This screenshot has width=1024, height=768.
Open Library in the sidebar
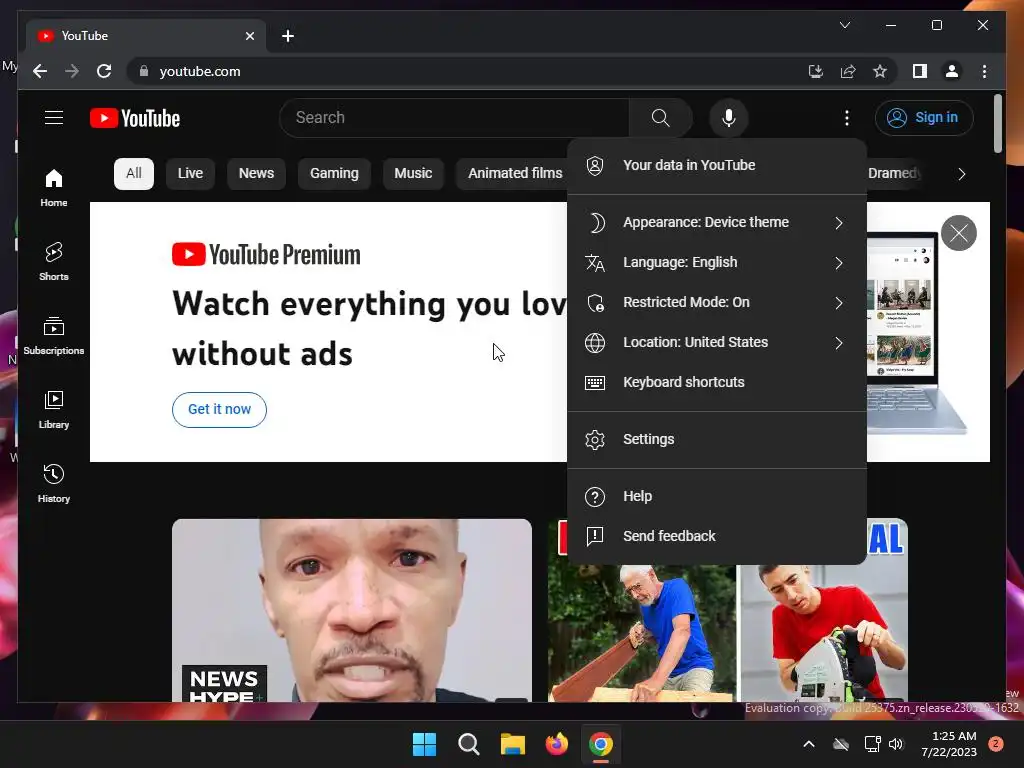point(54,409)
